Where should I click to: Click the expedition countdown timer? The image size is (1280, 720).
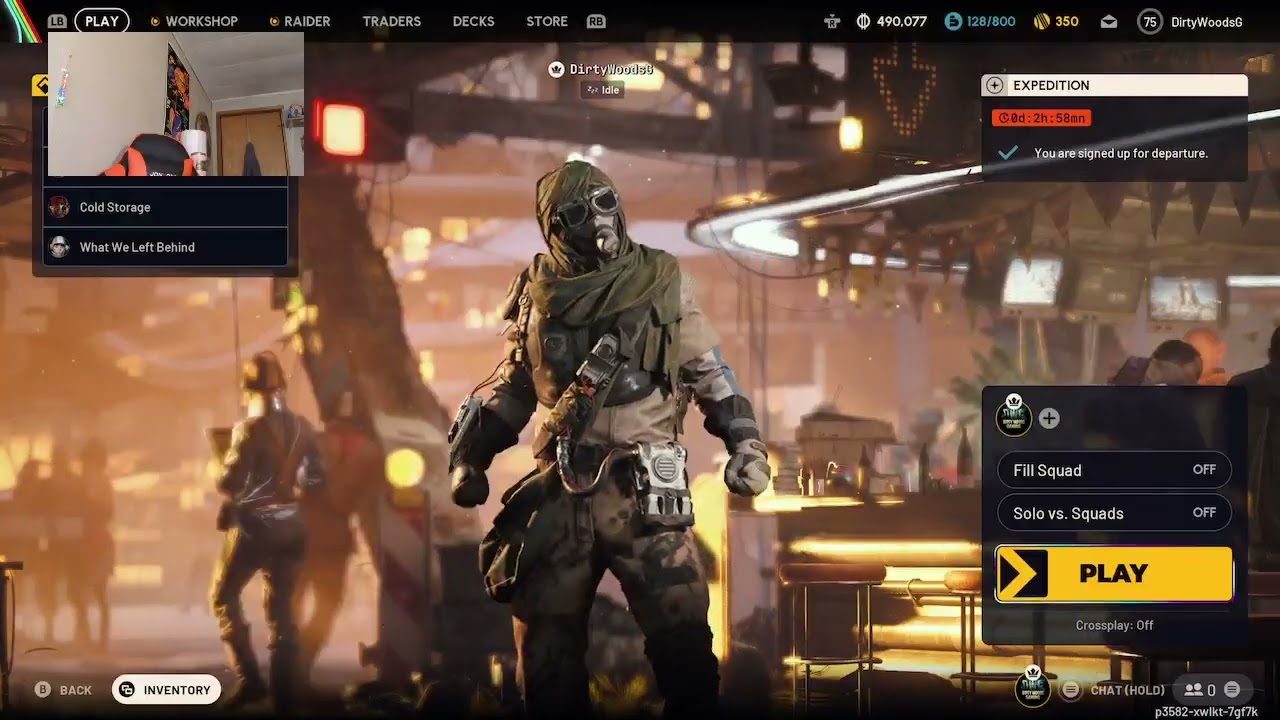[1041, 118]
